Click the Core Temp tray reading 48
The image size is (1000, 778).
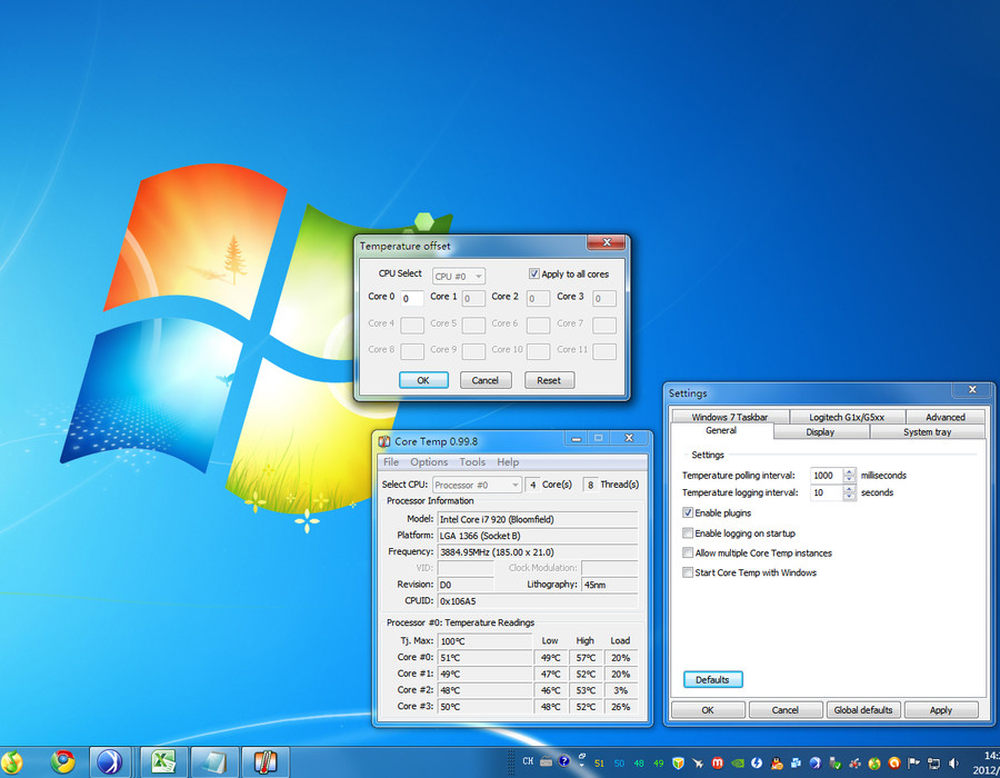pyautogui.click(x=639, y=763)
